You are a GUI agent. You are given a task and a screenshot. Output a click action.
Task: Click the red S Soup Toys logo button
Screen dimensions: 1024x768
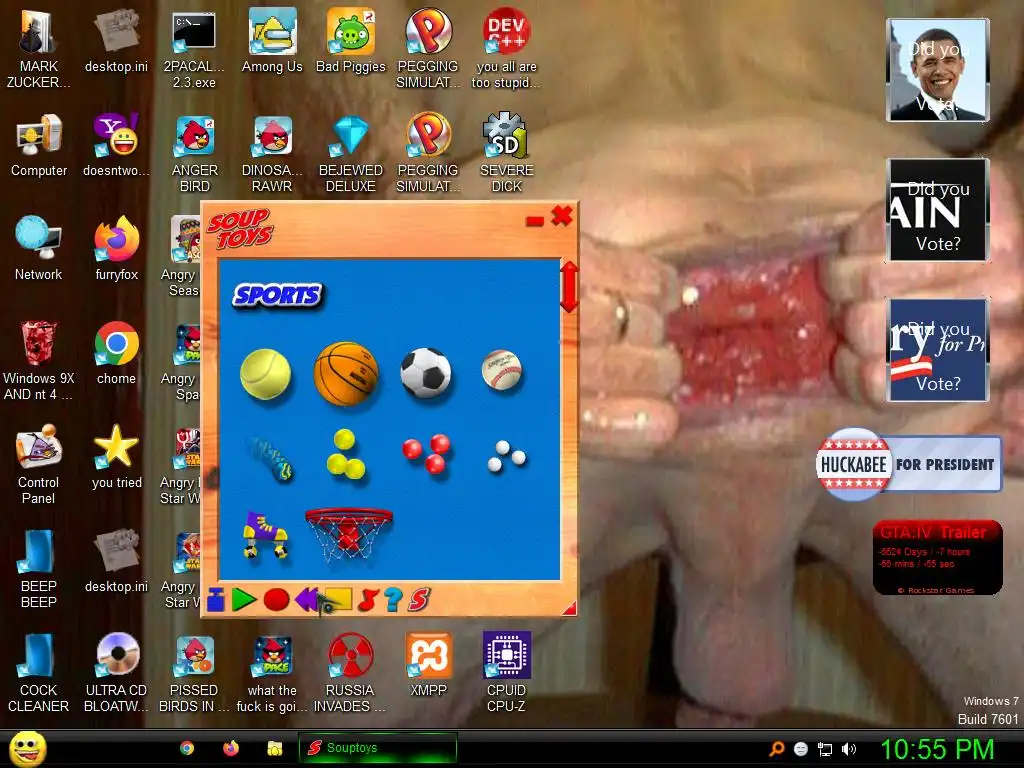[x=419, y=600]
